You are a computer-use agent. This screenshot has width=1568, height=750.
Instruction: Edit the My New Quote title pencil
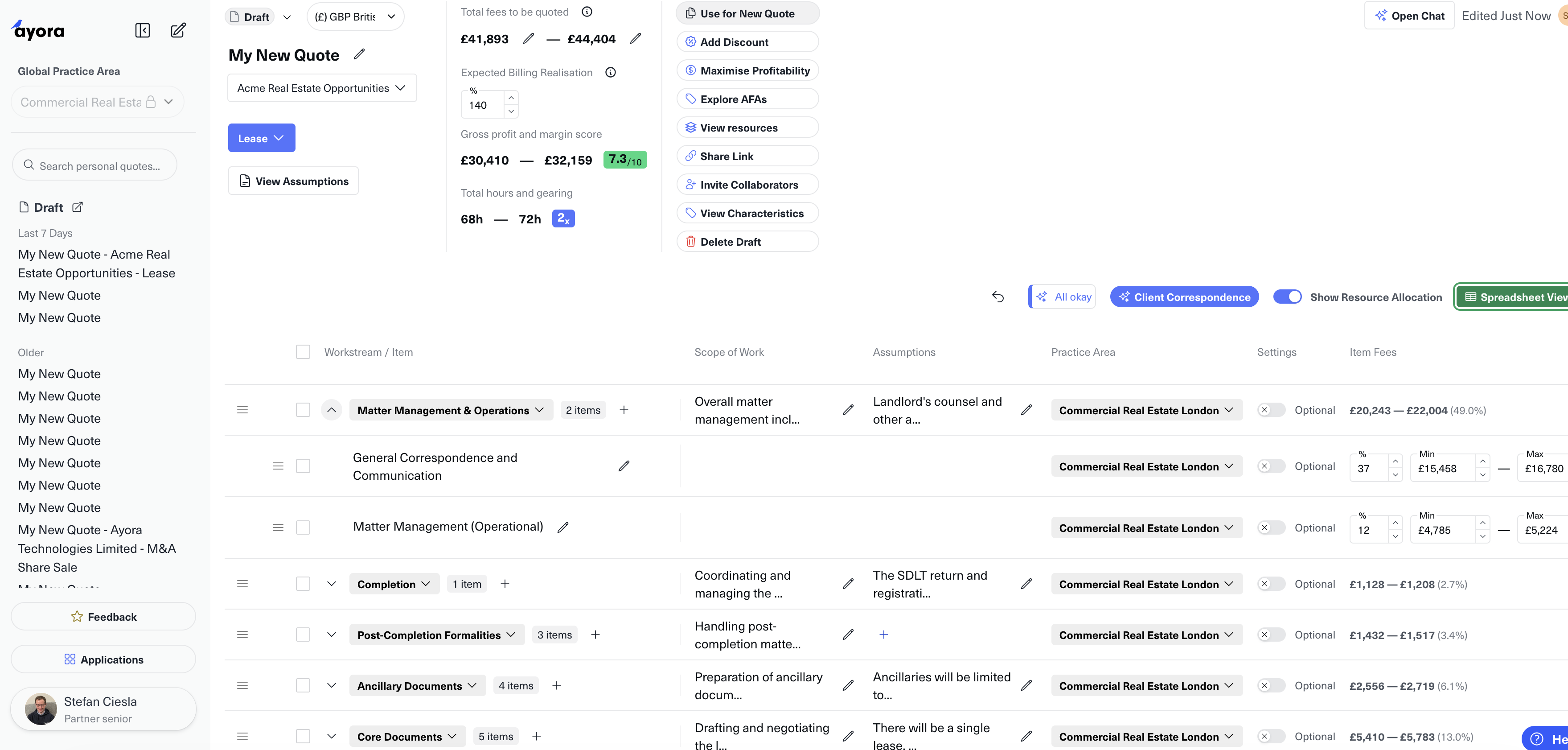(x=359, y=54)
